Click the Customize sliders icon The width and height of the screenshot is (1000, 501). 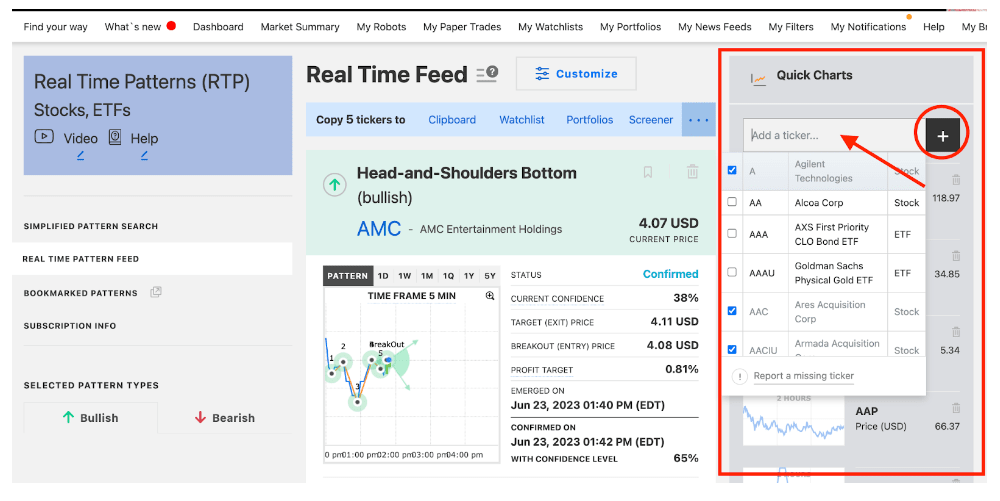(542, 74)
